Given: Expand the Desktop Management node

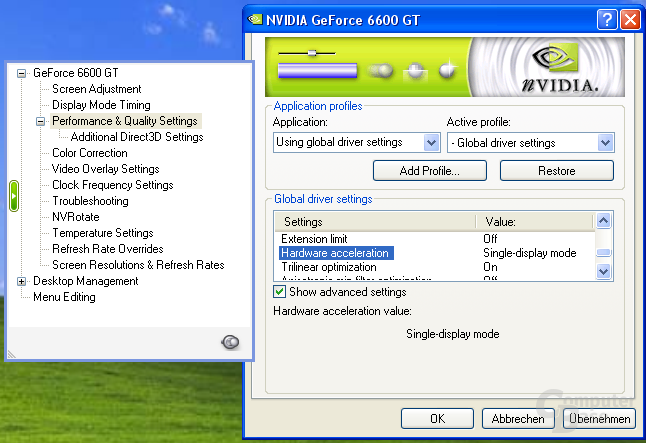Looking at the screenshot, I should point(21,281).
